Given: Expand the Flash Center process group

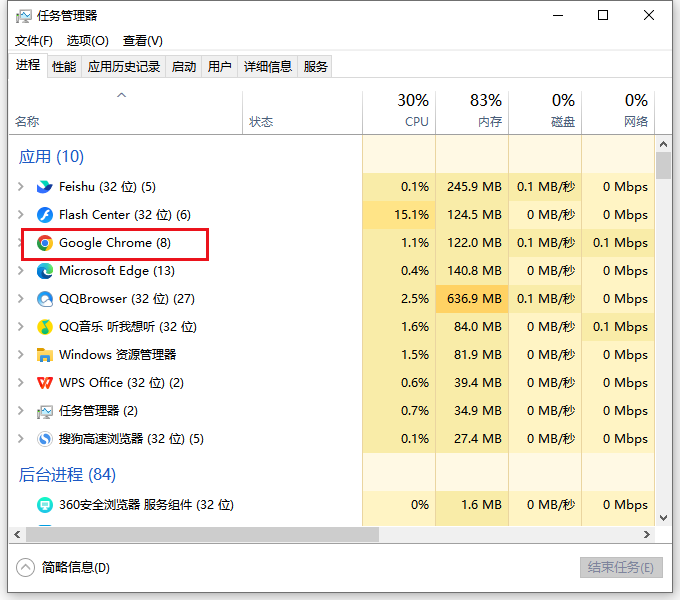Looking at the screenshot, I should (20, 215).
